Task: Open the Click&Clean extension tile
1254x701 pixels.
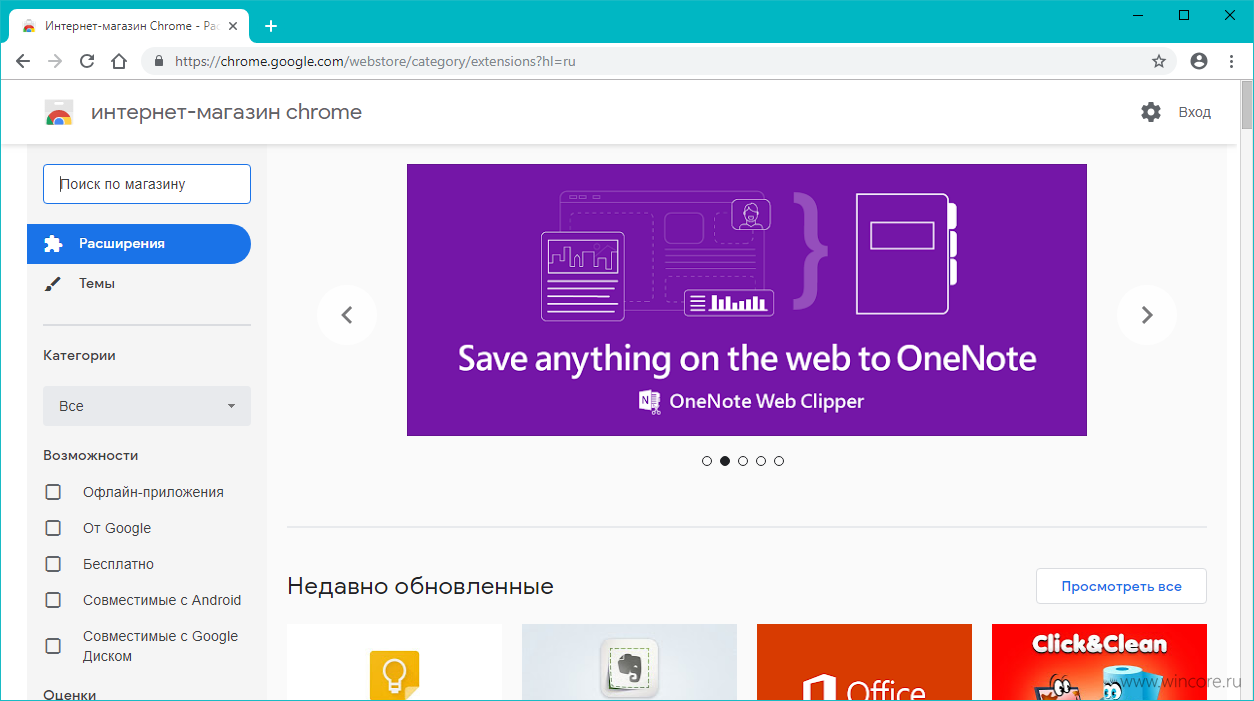Action: point(1099,662)
